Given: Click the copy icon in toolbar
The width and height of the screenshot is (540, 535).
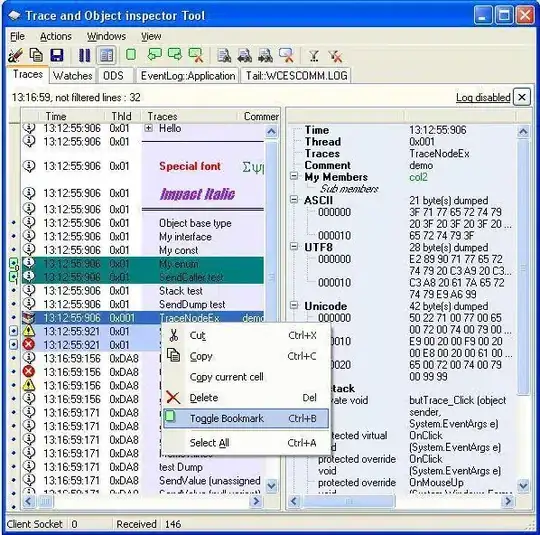Looking at the screenshot, I should (36, 55).
